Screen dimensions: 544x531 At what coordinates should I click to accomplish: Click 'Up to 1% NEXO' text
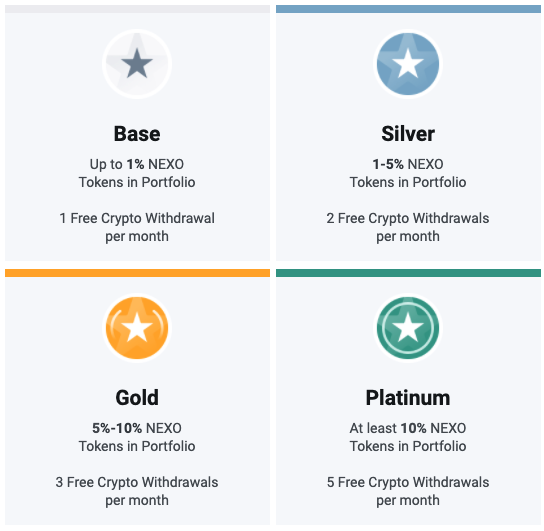[x=137, y=164]
